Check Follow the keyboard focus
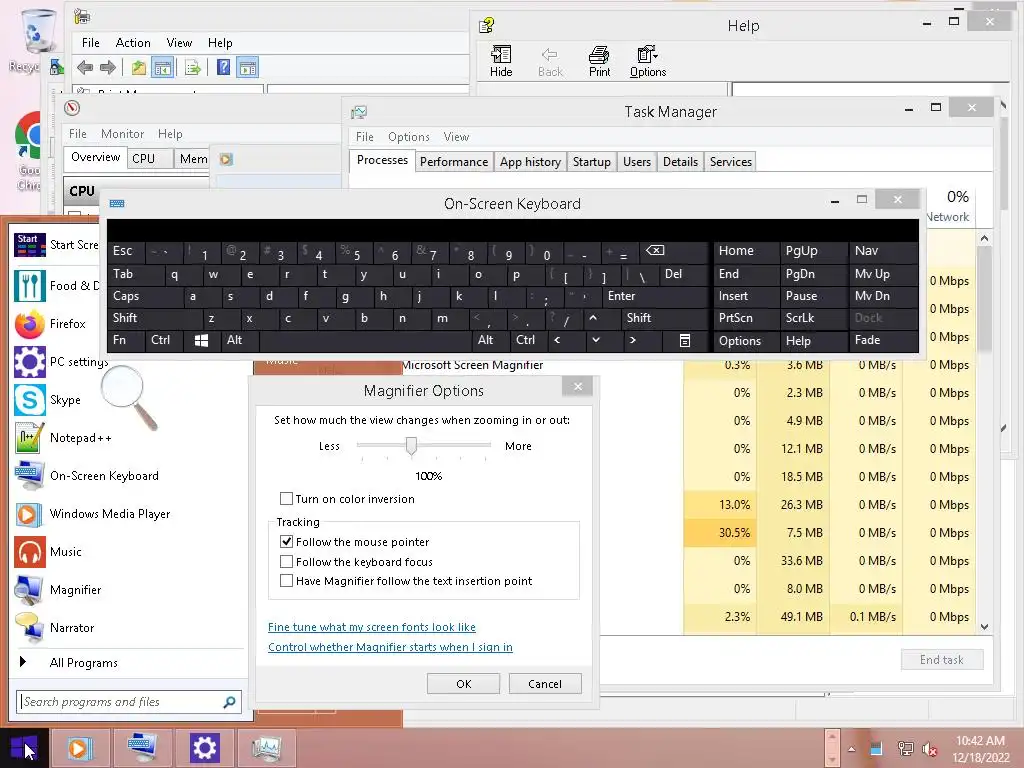The image size is (1024, 768). click(286, 562)
